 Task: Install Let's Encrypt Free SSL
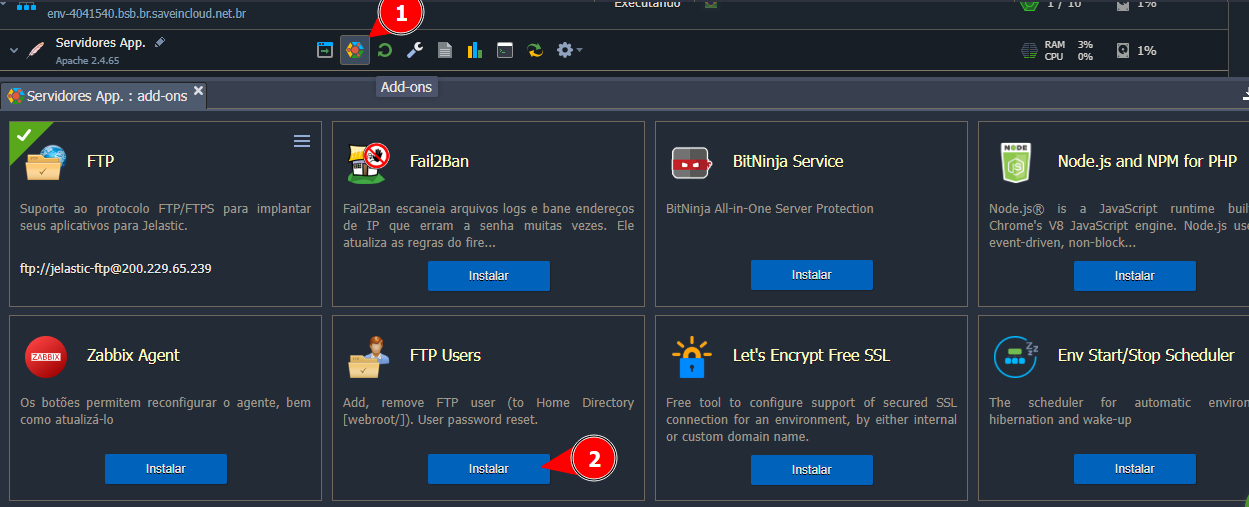coord(811,469)
